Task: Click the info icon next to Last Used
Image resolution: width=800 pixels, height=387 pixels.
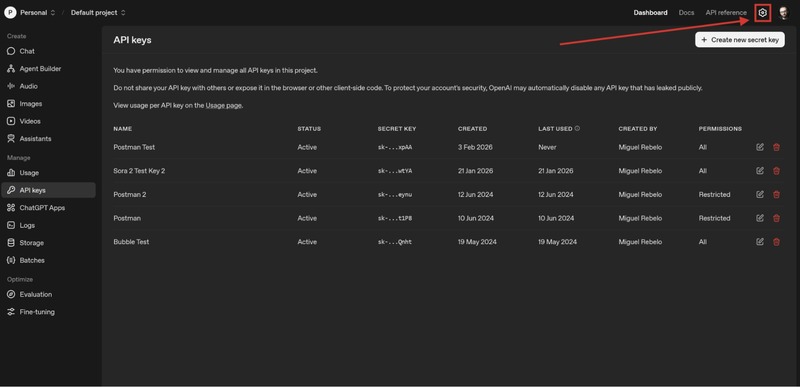Action: tap(577, 128)
